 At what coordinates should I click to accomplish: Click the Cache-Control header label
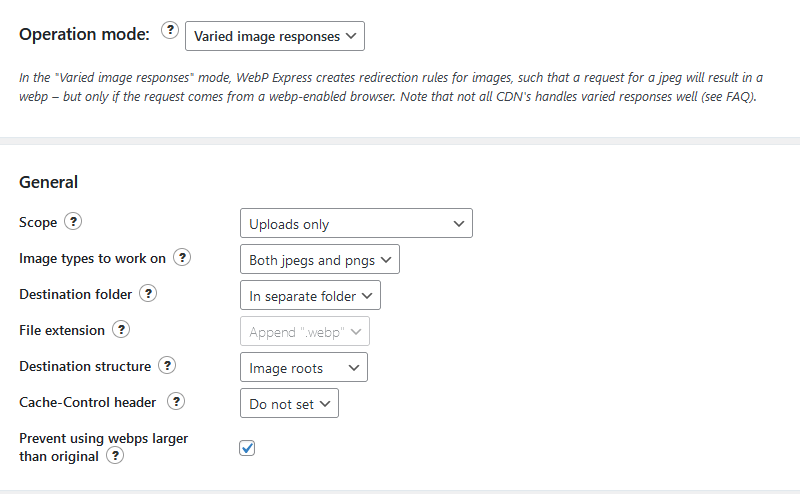(x=88, y=402)
